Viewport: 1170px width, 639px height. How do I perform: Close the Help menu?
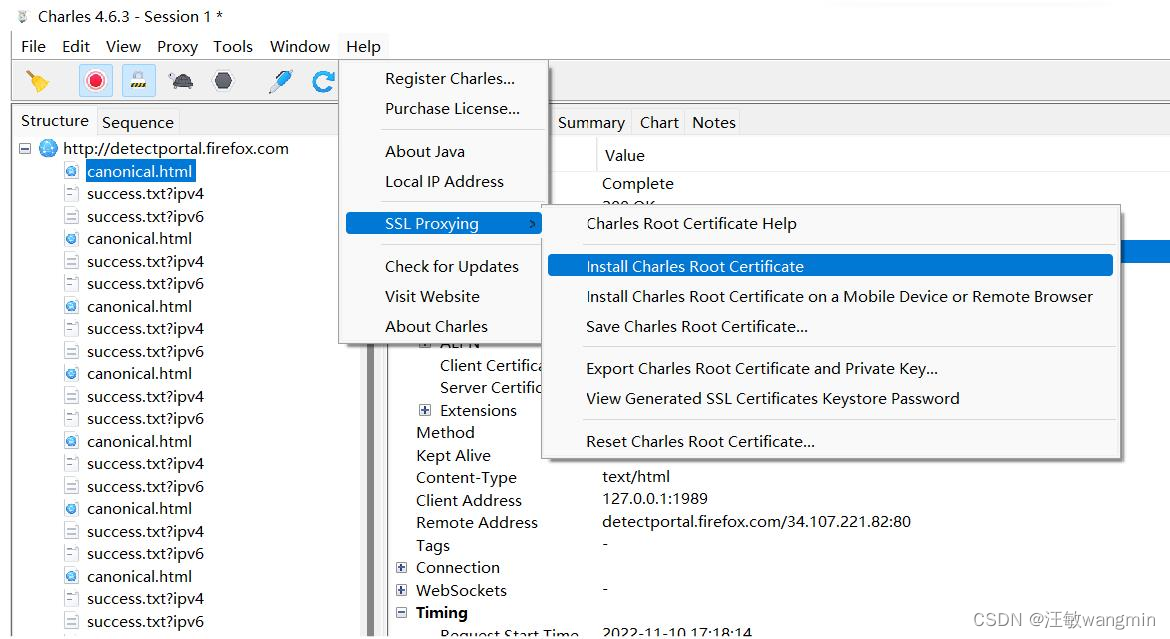[x=363, y=46]
